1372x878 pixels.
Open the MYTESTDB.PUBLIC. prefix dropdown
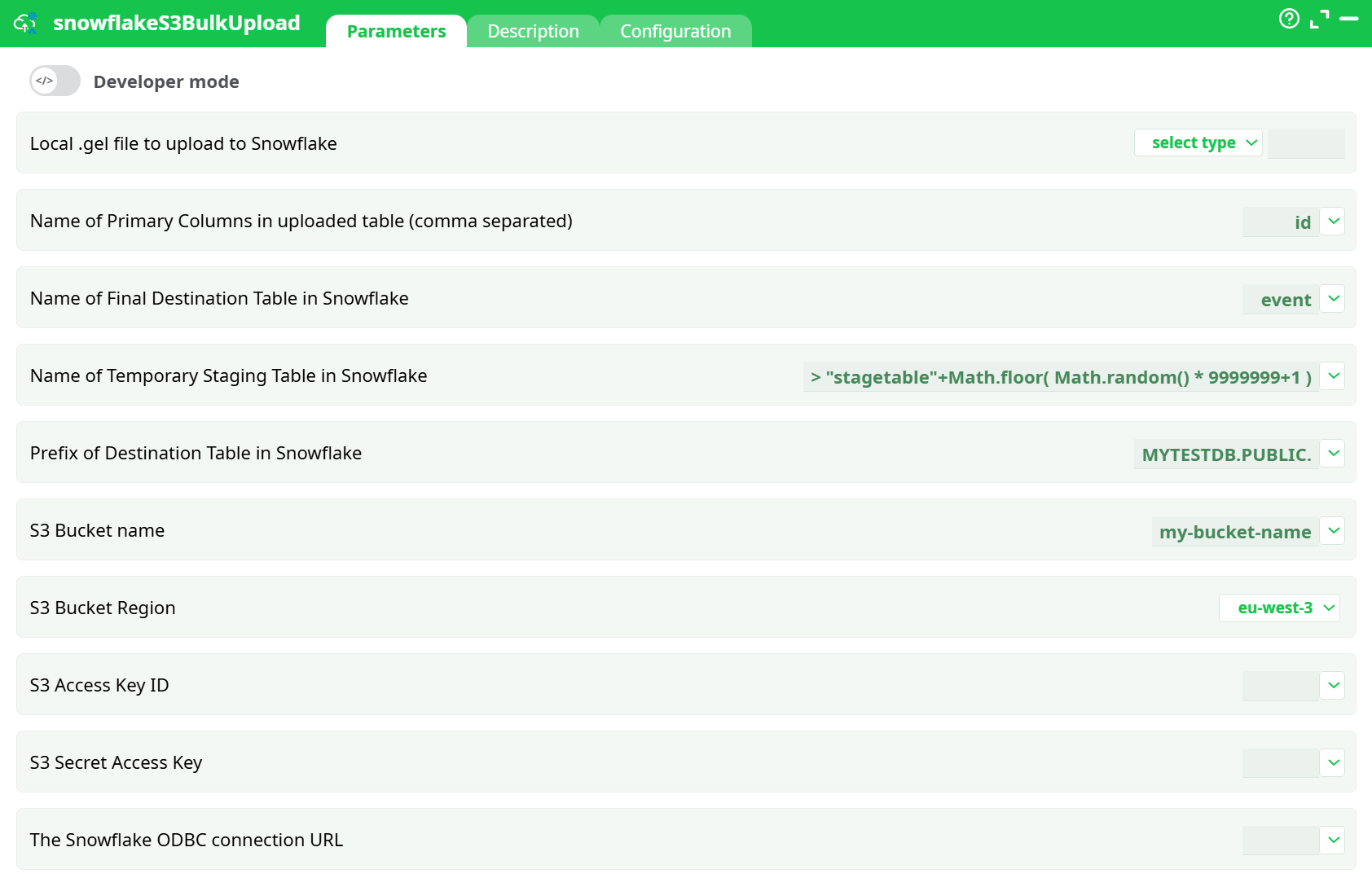1333,453
